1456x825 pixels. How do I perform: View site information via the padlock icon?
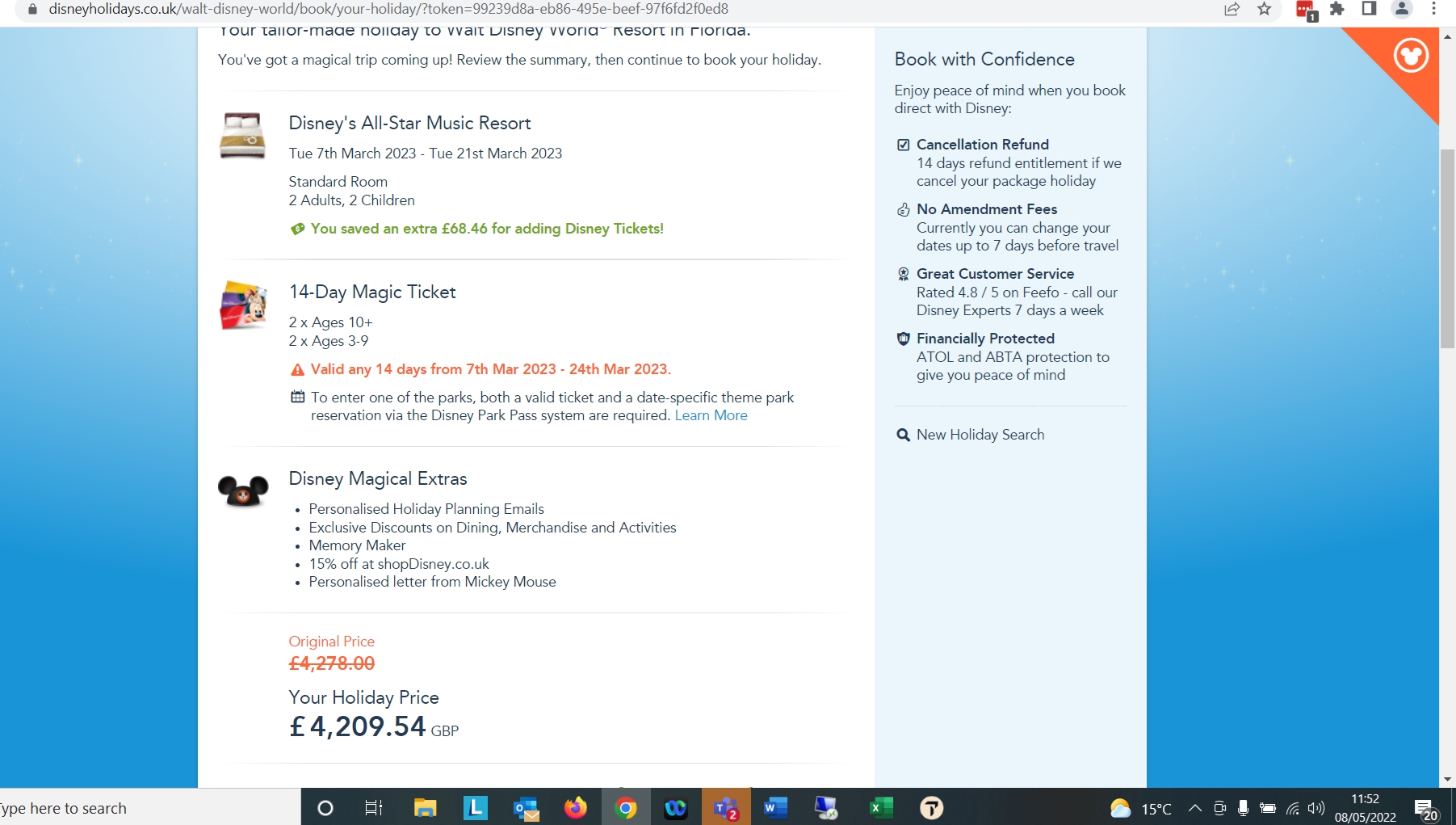tap(32, 9)
